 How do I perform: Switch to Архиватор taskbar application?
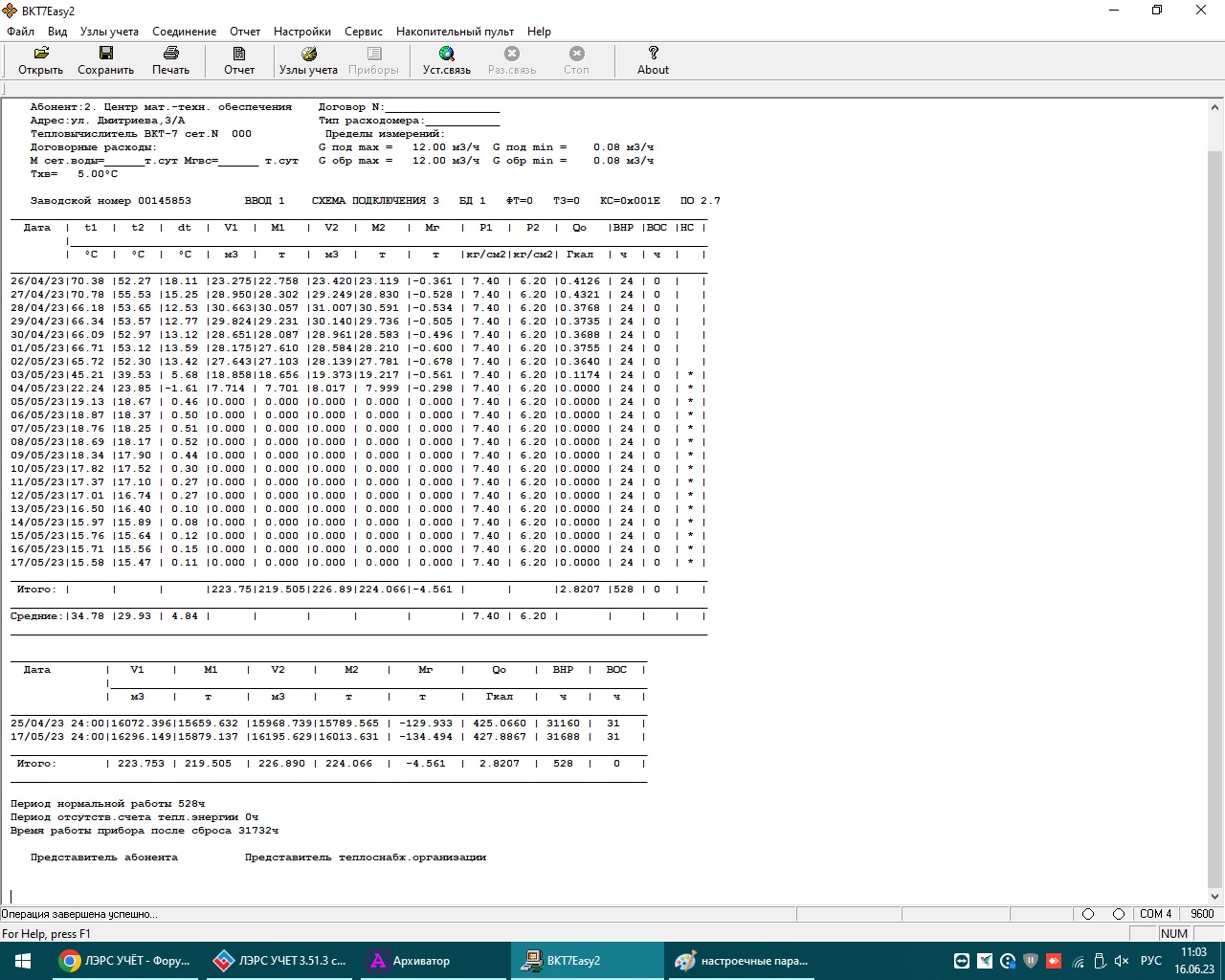(x=410, y=961)
